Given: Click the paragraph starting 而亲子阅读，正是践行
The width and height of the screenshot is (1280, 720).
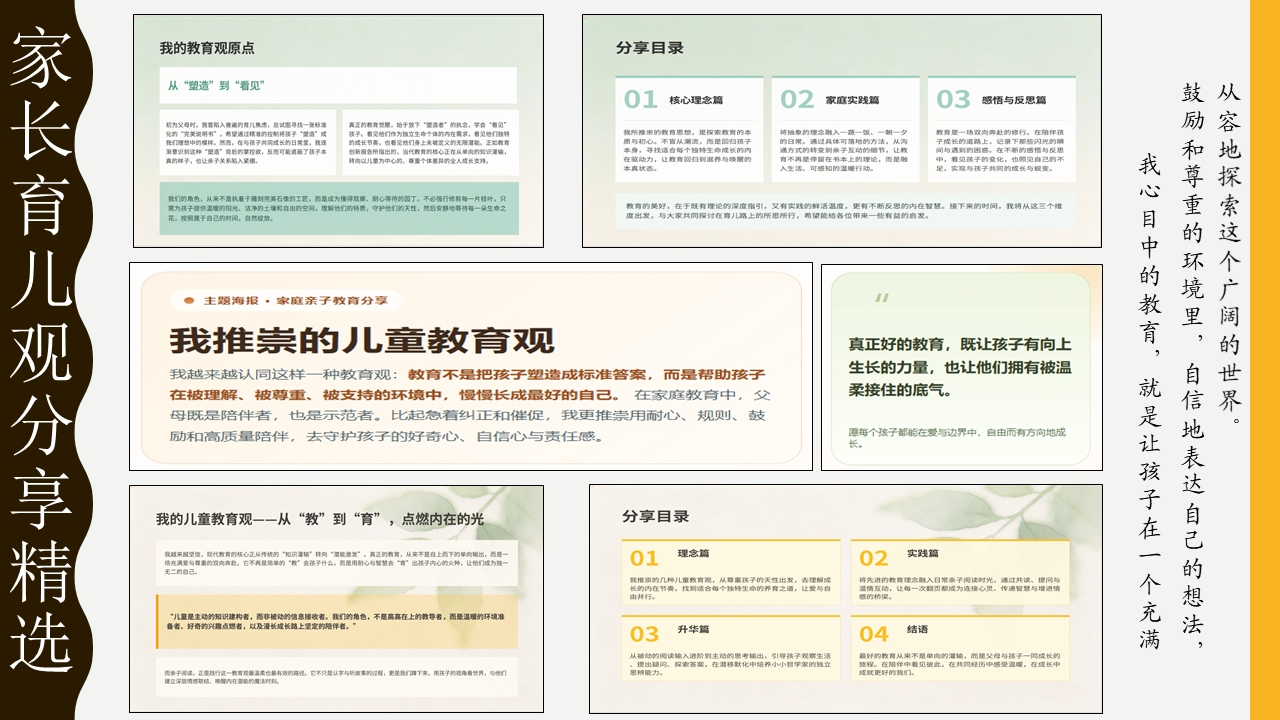Looking at the screenshot, I should pyautogui.click(x=337, y=678).
